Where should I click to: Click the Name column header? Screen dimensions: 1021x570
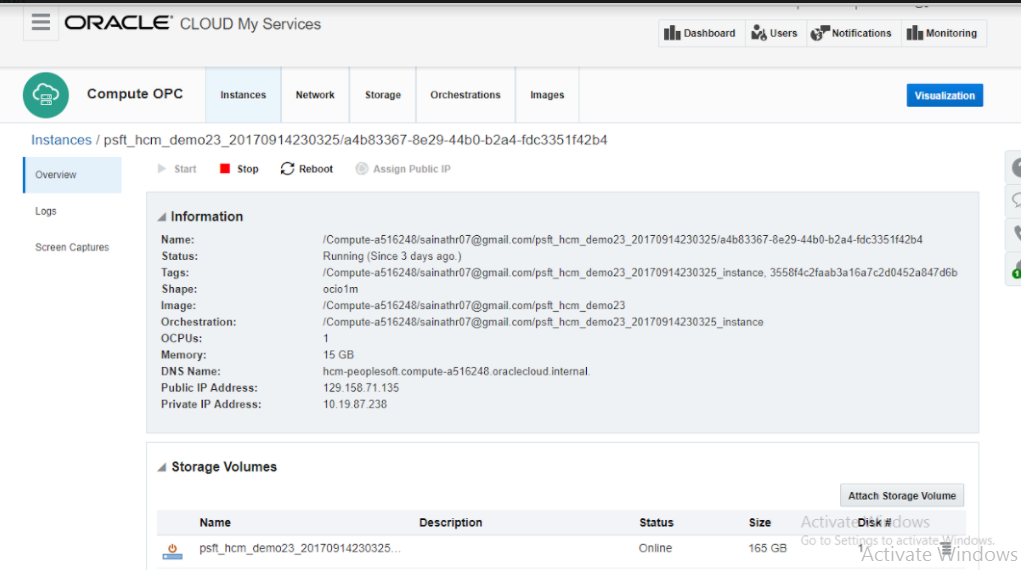click(x=215, y=522)
